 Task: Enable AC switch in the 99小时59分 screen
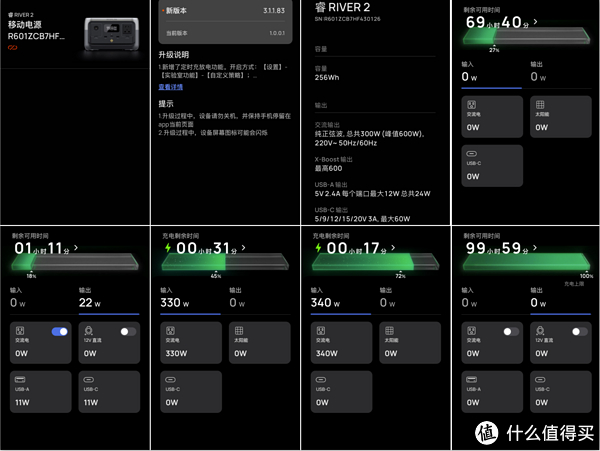tap(511, 331)
